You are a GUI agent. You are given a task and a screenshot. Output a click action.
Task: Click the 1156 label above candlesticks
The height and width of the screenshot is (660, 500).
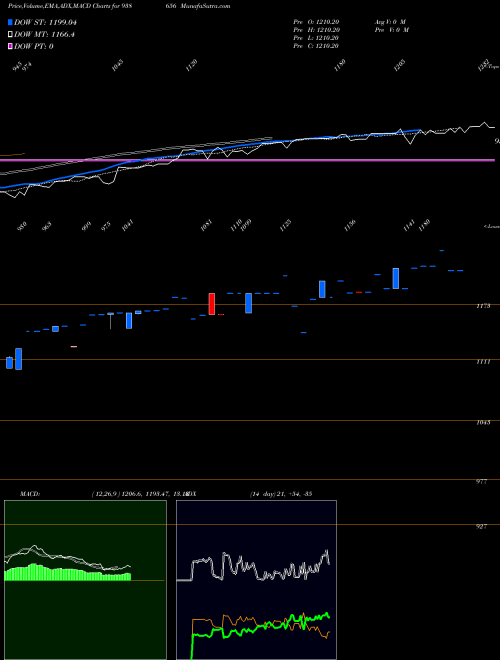coord(350,226)
